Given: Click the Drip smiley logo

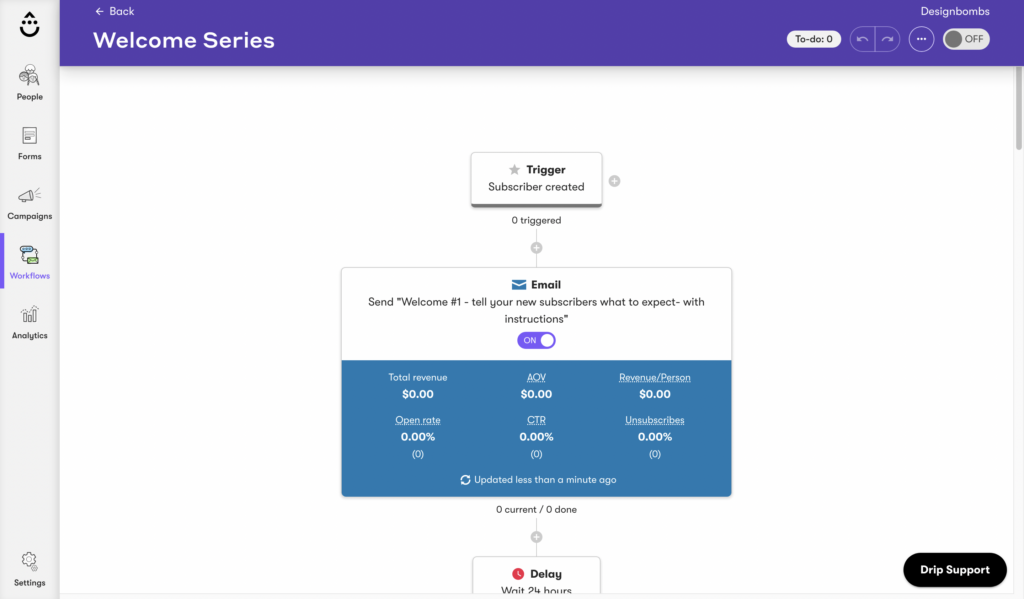Looking at the screenshot, I should click(x=29, y=25).
